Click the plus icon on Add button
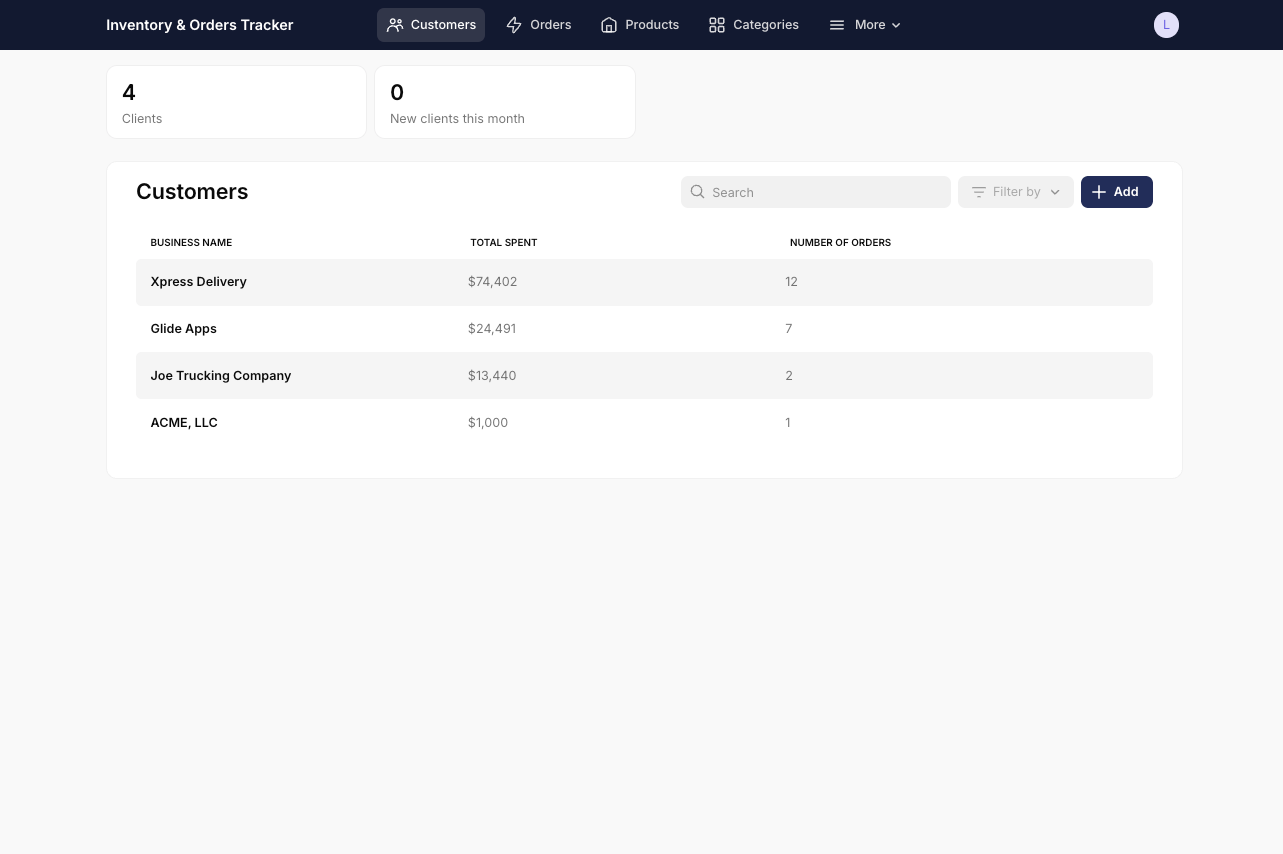The image size is (1283, 854). point(1099,192)
